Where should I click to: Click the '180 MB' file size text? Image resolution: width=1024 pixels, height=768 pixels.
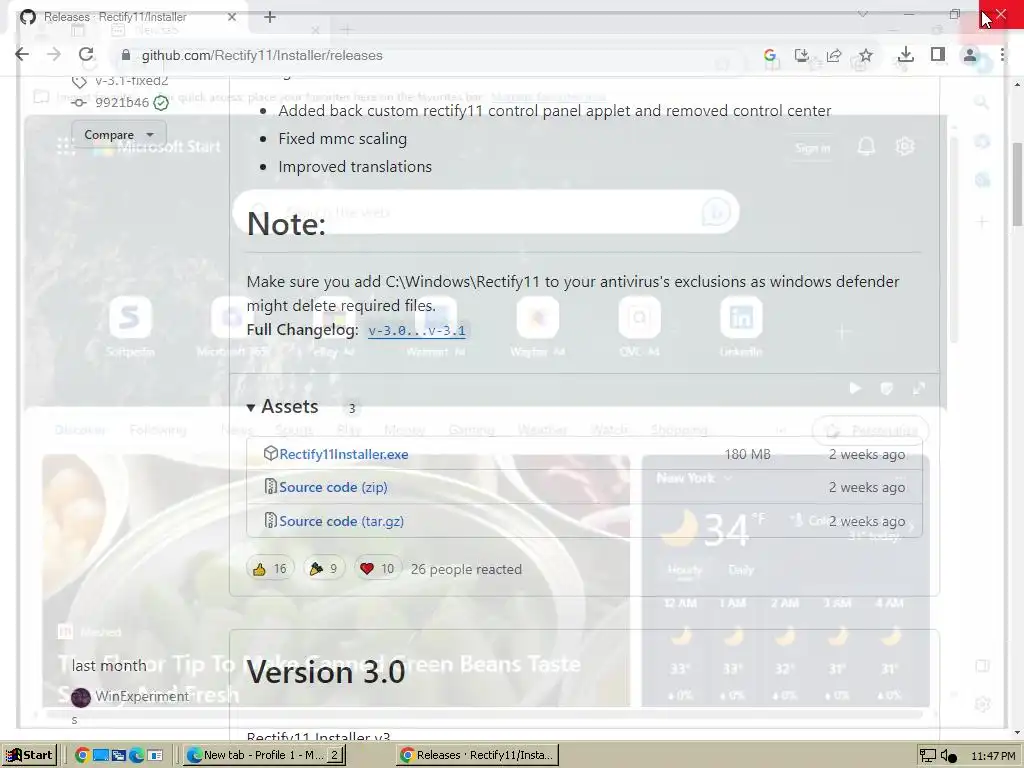[747, 455]
